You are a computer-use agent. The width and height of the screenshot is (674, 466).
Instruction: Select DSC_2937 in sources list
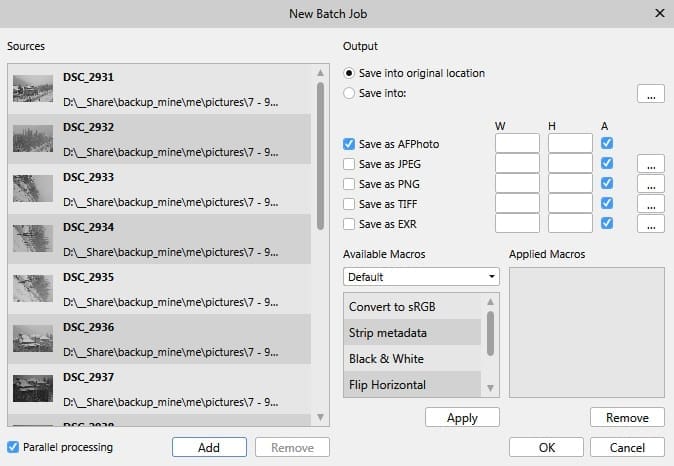click(159, 389)
